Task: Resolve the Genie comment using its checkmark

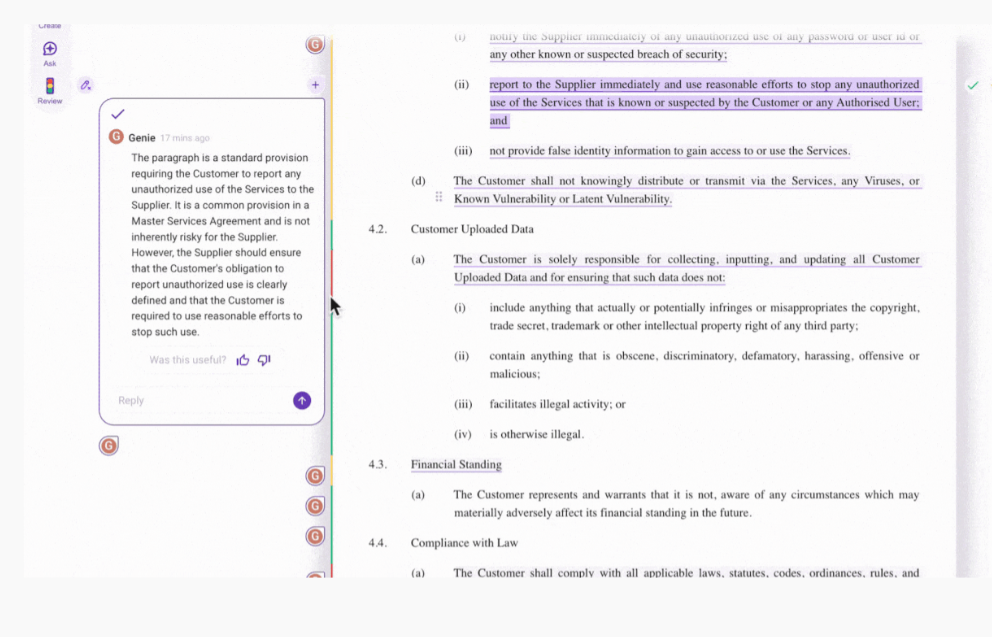Action: 118,114
